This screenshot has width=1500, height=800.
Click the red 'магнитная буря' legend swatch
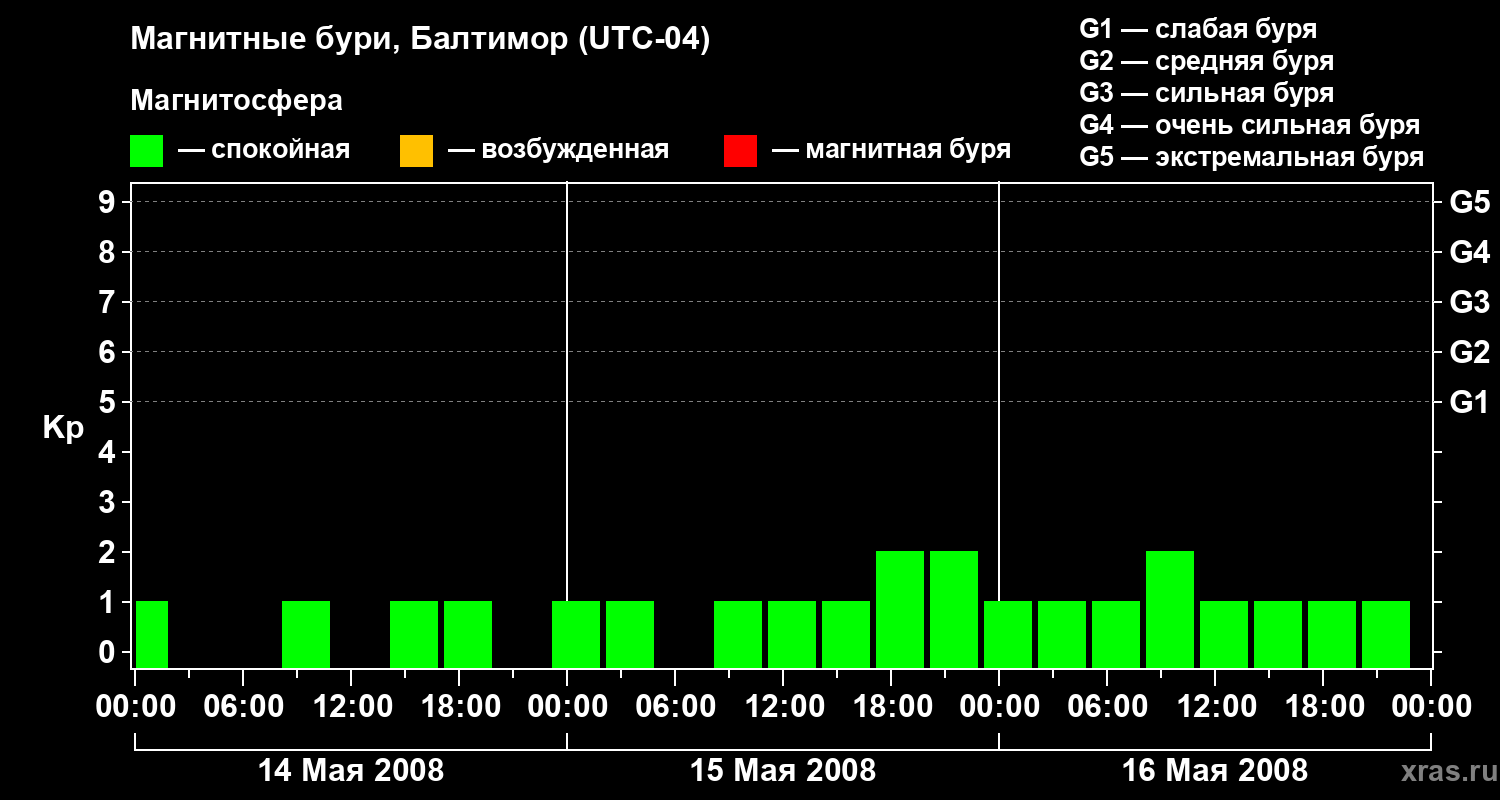coord(740,151)
